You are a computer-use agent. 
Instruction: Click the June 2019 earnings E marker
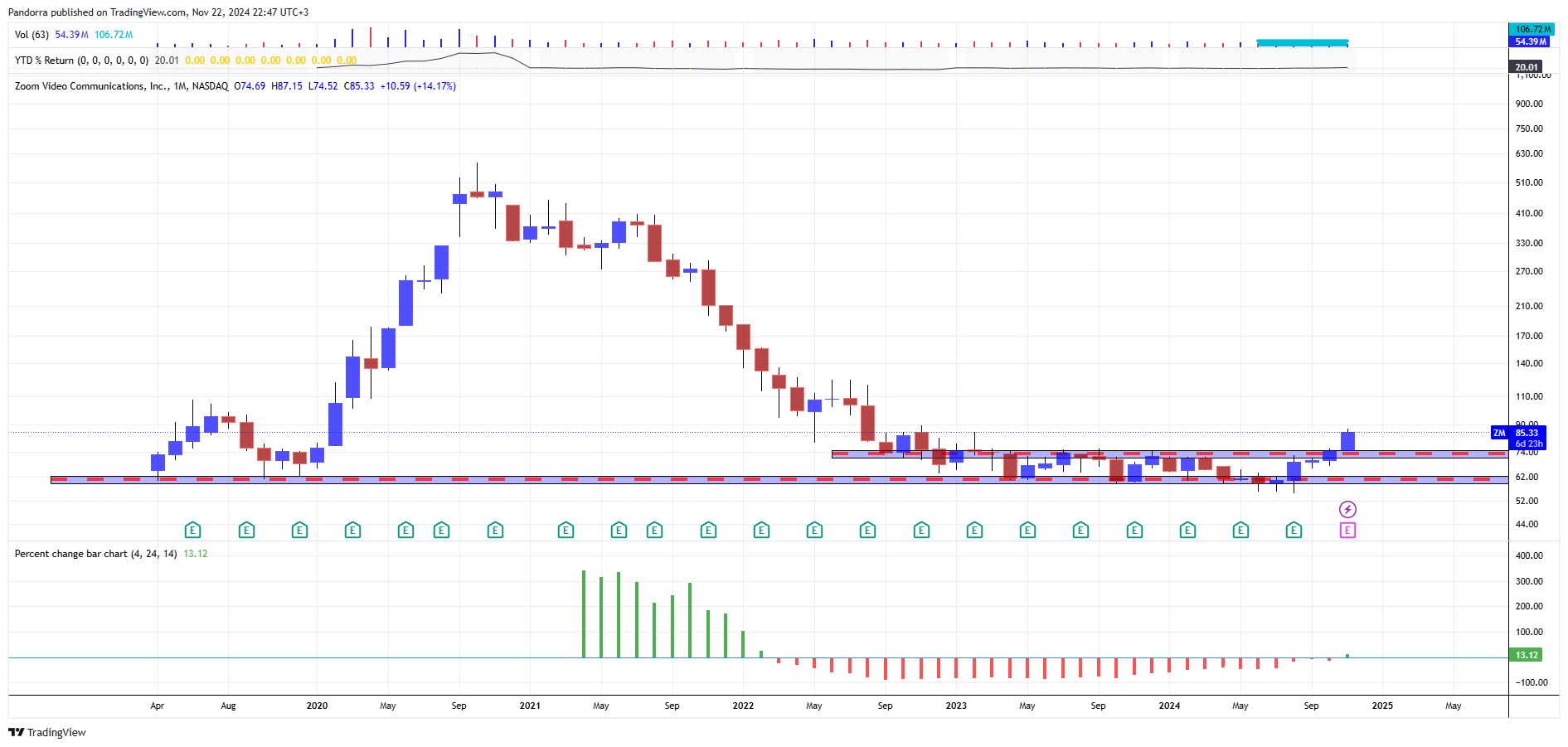192,530
